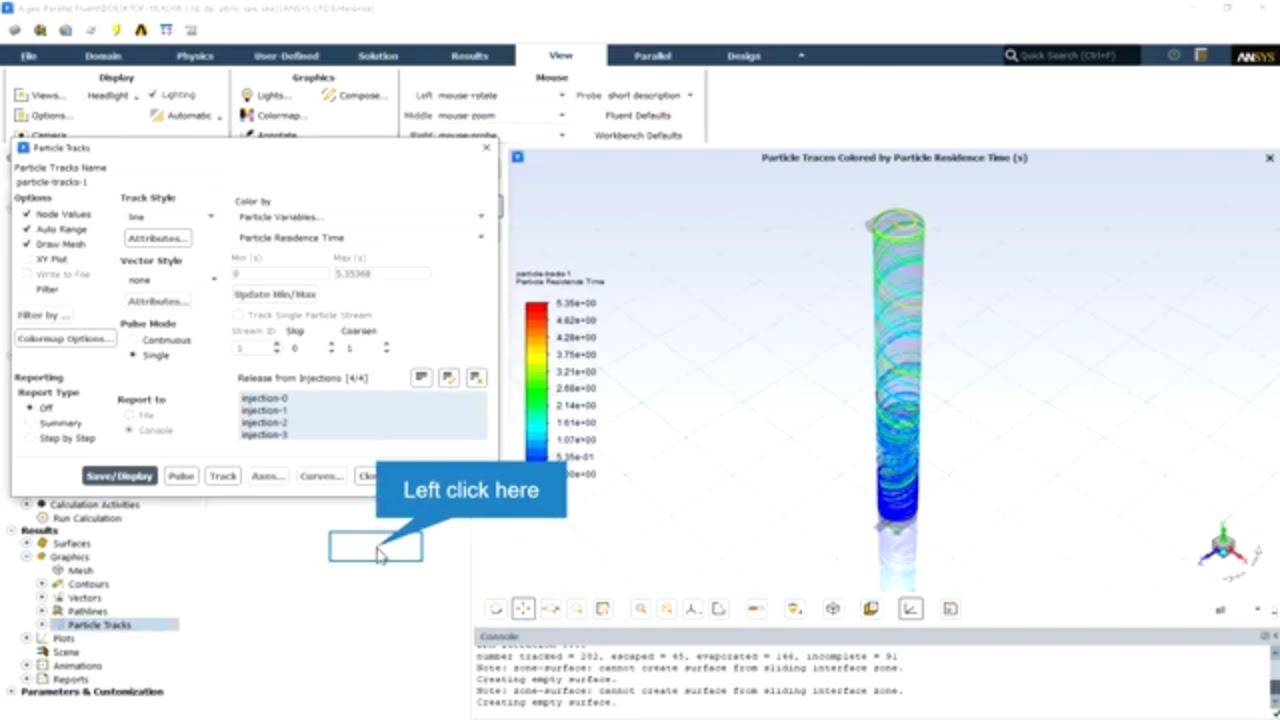Open the Track Style dropdown showing line
The height and width of the screenshot is (720, 1280).
pos(169,217)
